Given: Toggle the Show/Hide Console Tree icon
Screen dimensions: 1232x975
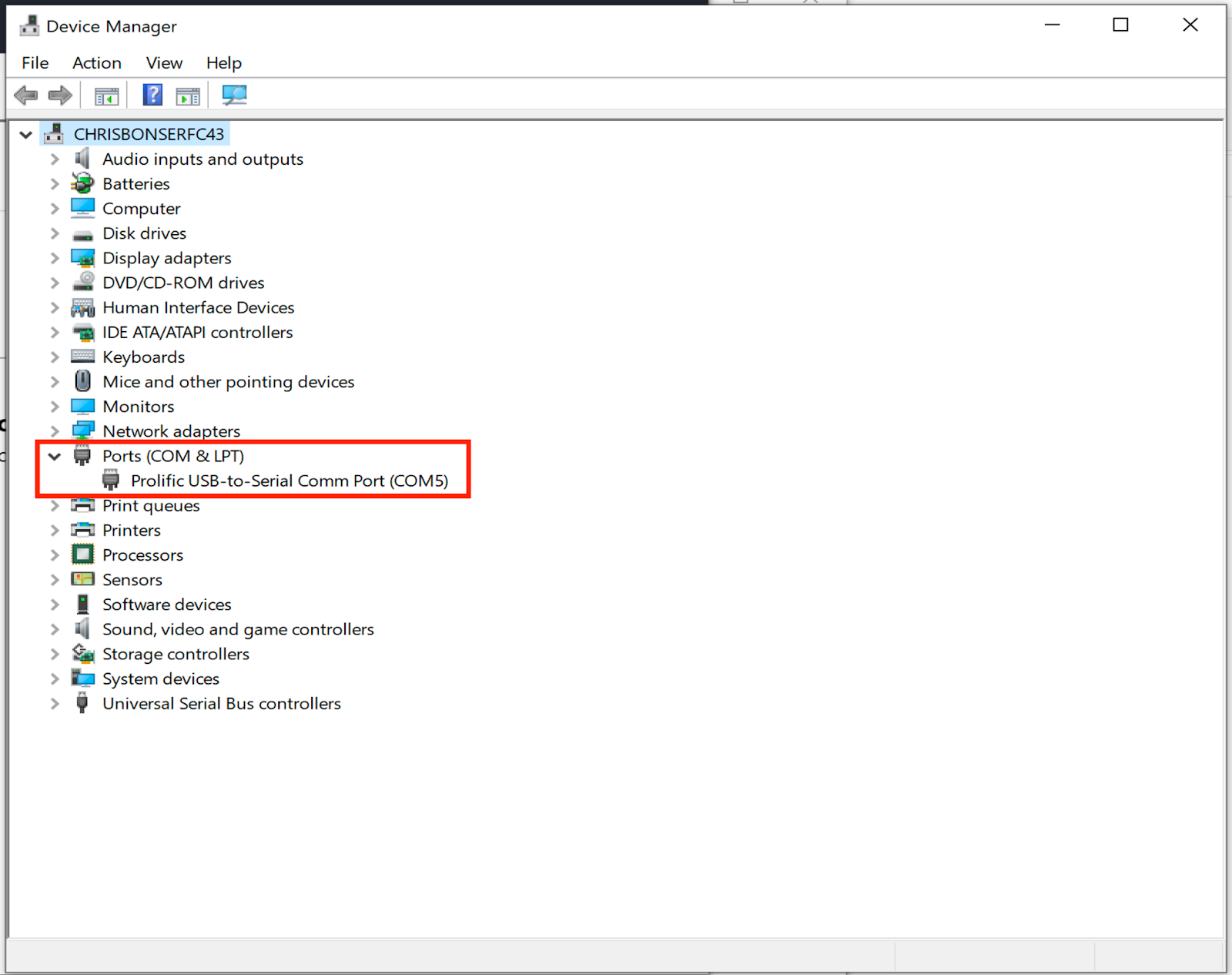Looking at the screenshot, I should (x=105, y=94).
